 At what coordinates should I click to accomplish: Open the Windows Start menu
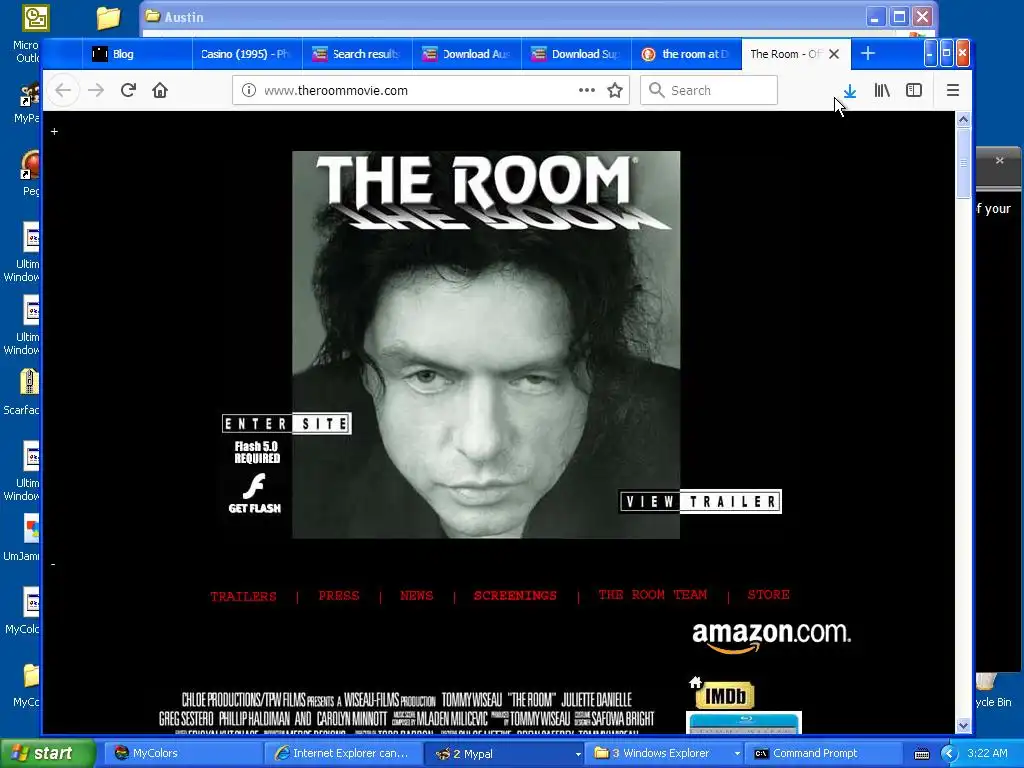47,753
